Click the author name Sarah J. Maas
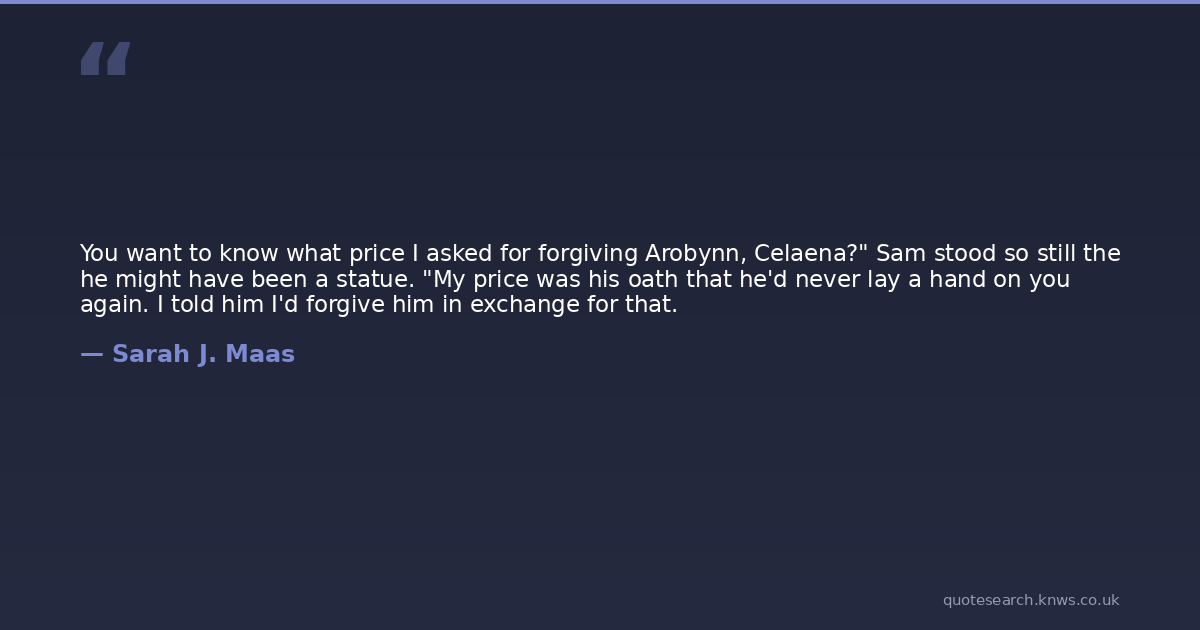The image size is (1200, 630). (203, 354)
